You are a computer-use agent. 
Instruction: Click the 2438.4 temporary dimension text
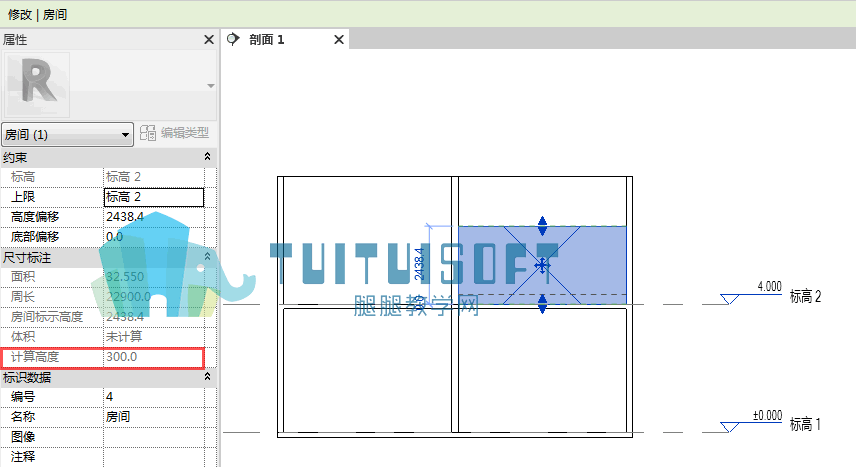tap(419, 264)
